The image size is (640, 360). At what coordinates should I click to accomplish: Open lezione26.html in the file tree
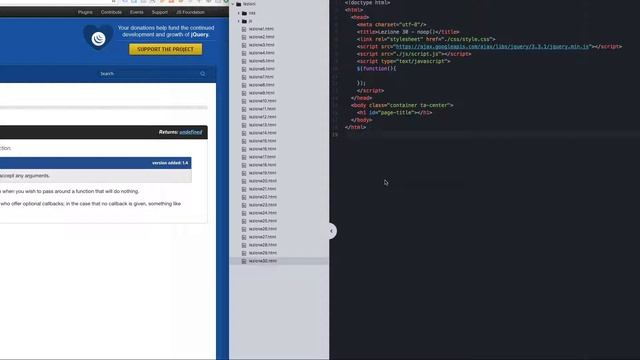click(262, 229)
